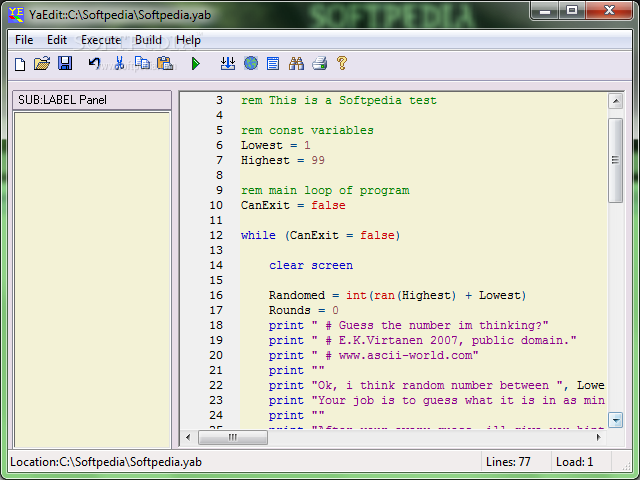Open the Edit menu
Image resolution: width=640 pixels, height=480 pixels.
coord(57,40)
